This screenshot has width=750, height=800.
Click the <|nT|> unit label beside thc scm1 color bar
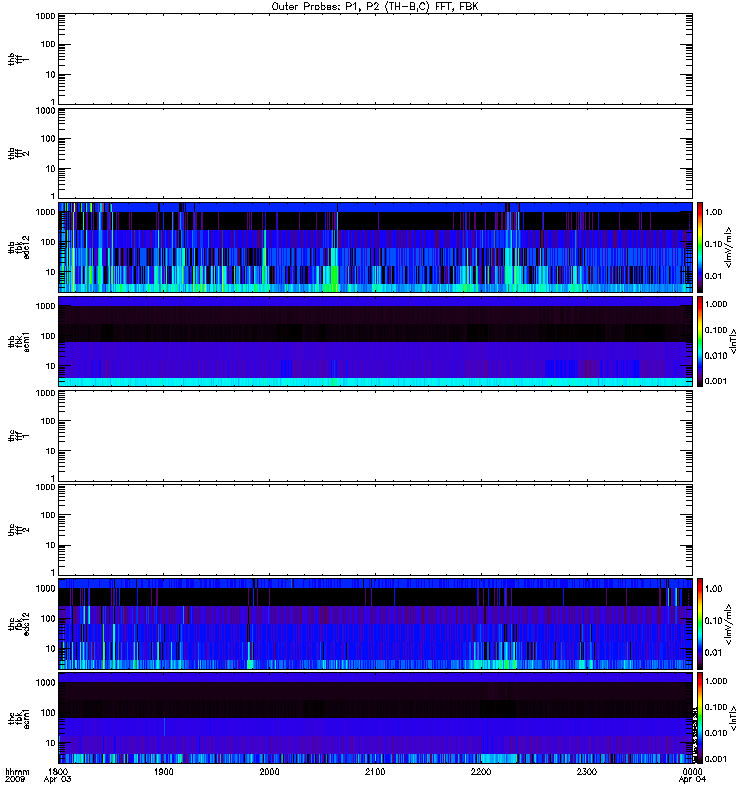click(x=733, y=718)
